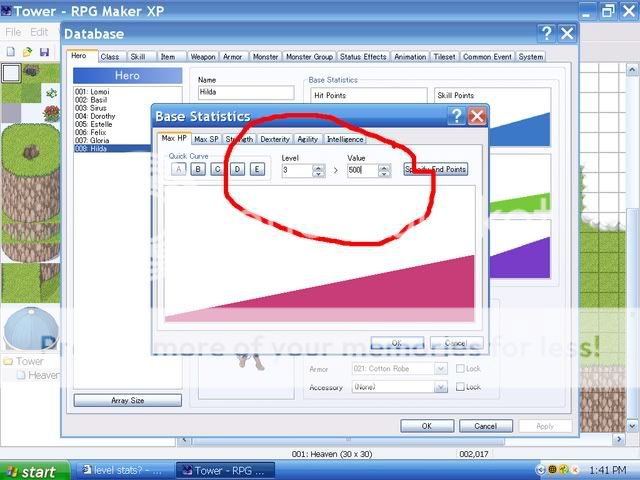The image size is (640, 480).
Task: Click the Database Cancel button
Action: coord(485,426)
